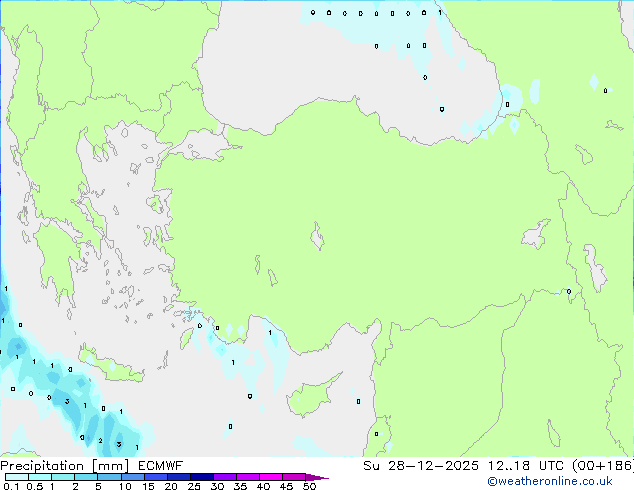Screen dimensions: 634x490
Task: Click the '20' legend scale label
Action: 171,486
